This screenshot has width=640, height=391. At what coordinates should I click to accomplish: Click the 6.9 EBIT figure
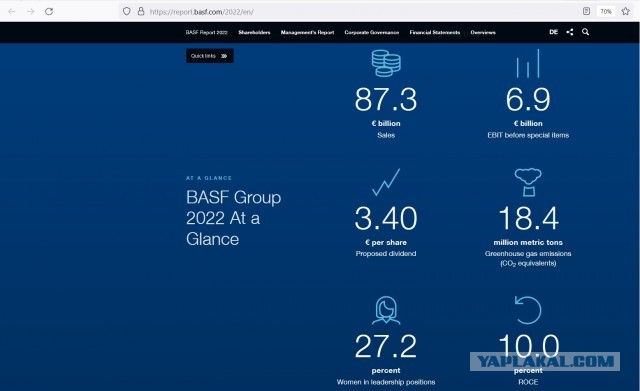528,100
